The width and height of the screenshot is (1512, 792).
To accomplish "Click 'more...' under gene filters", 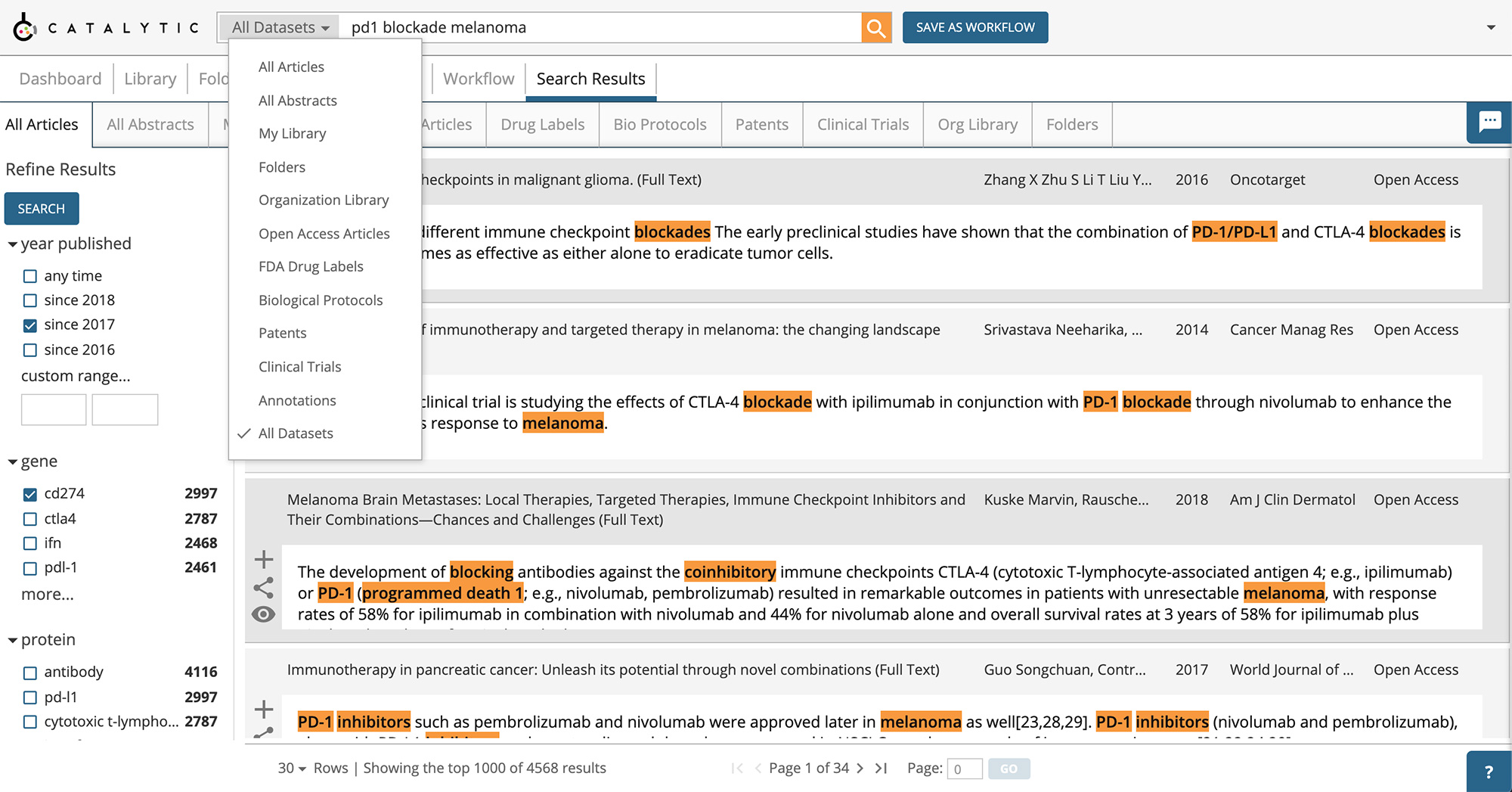I will click(48, 595).
